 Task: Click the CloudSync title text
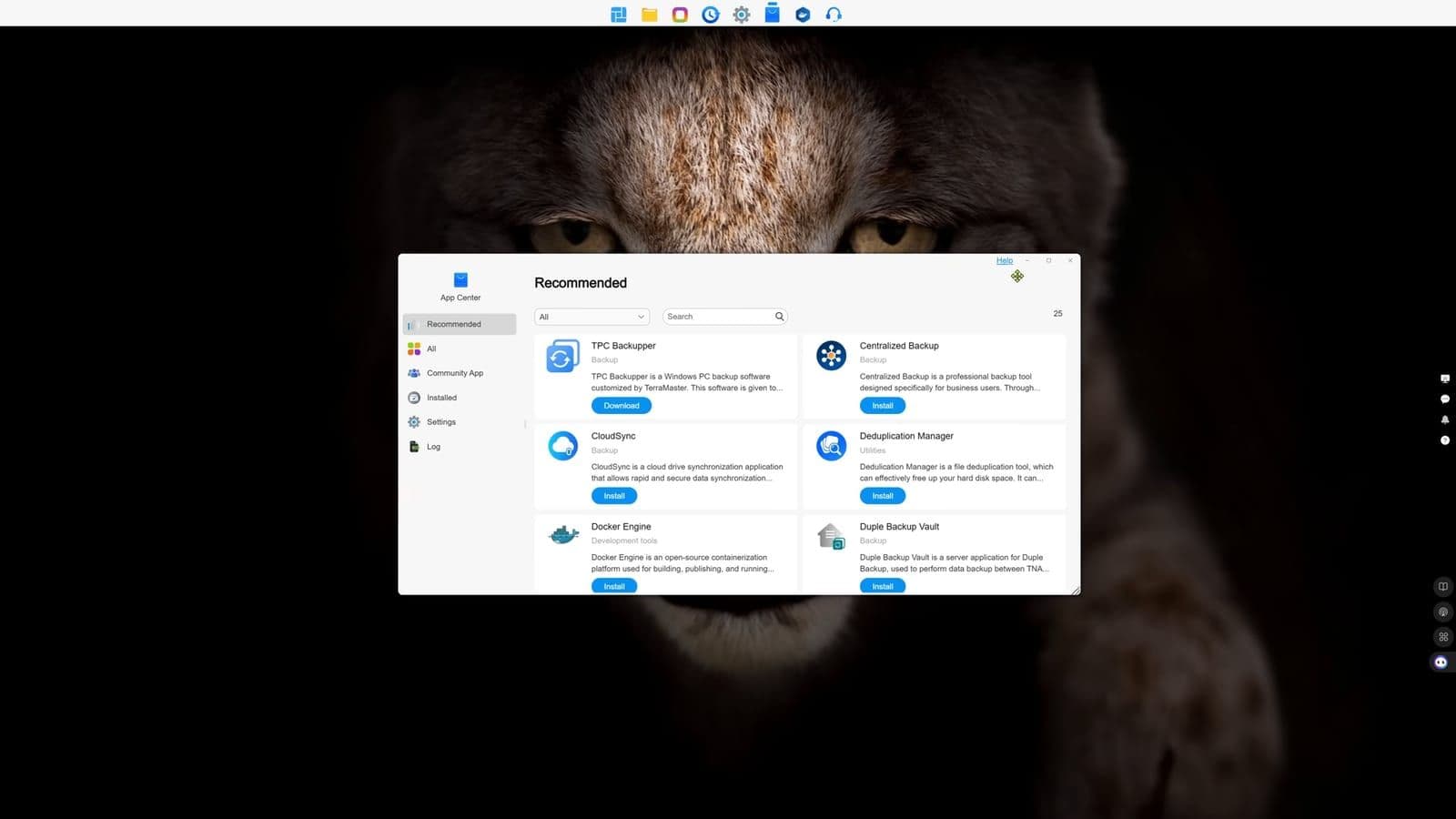[613, 436]
